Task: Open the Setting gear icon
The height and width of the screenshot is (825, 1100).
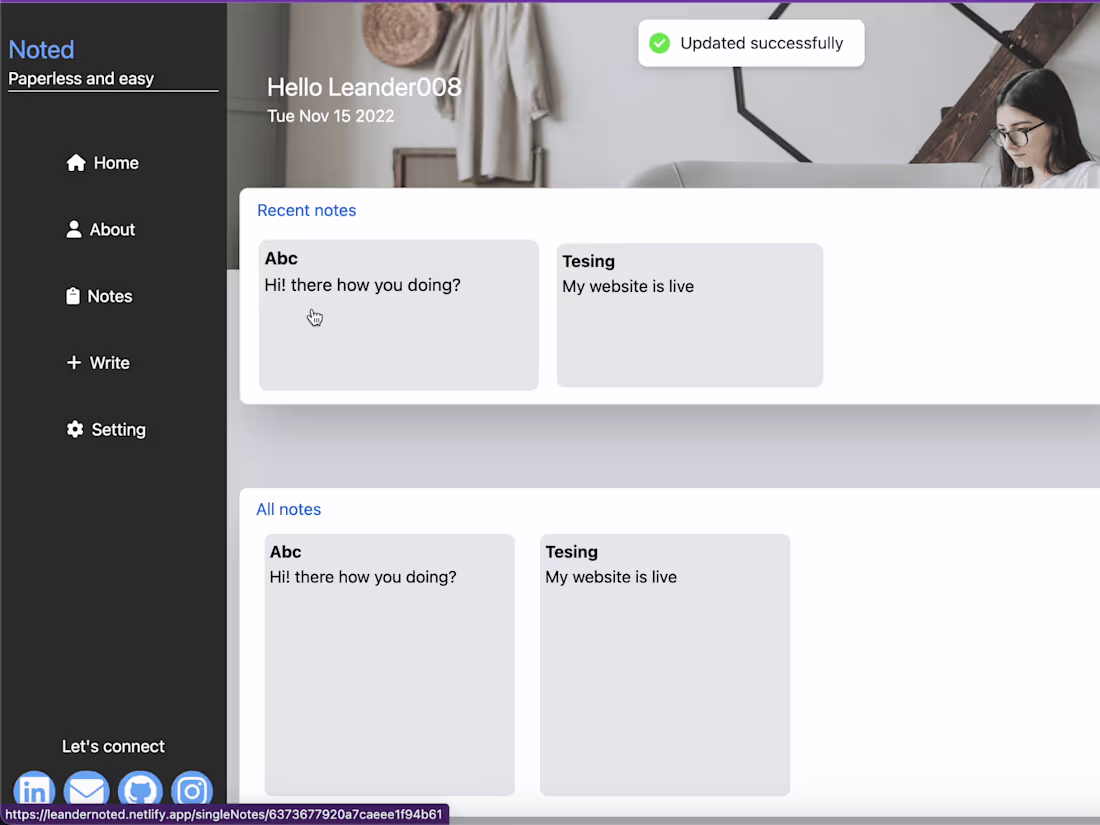Action: (74, 429)
